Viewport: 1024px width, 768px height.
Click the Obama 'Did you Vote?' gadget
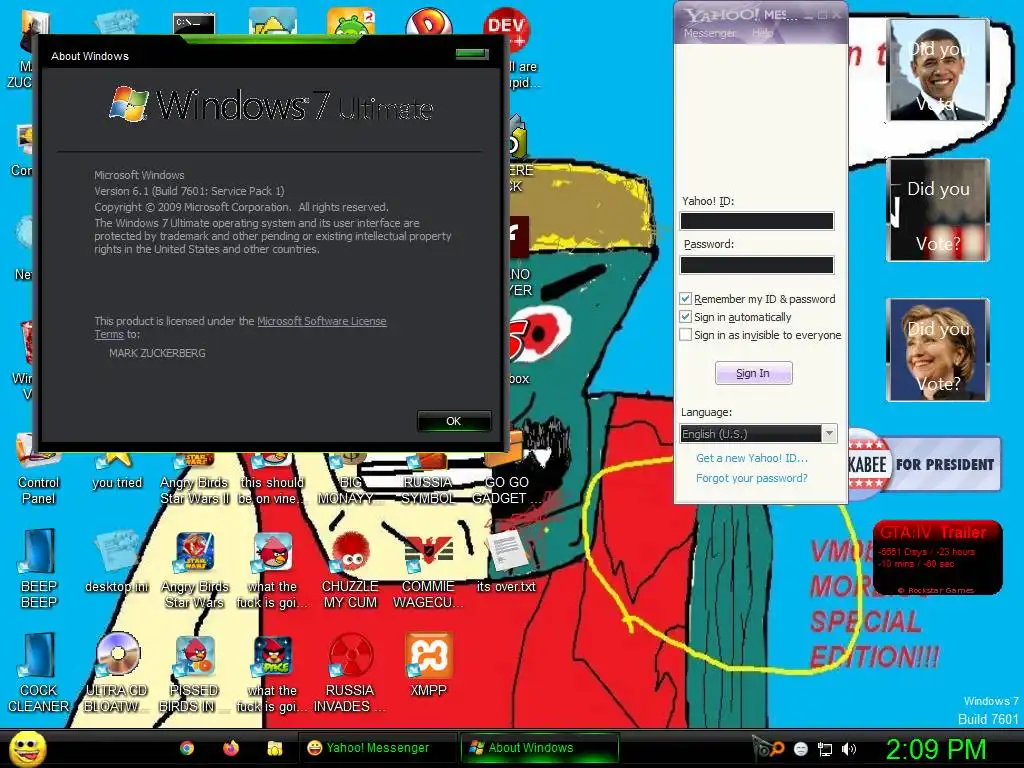(x=938, y=69)
